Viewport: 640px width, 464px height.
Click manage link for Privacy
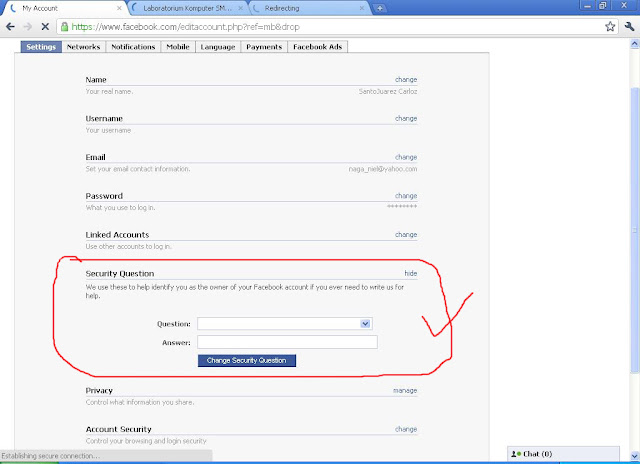pos(405,391)
